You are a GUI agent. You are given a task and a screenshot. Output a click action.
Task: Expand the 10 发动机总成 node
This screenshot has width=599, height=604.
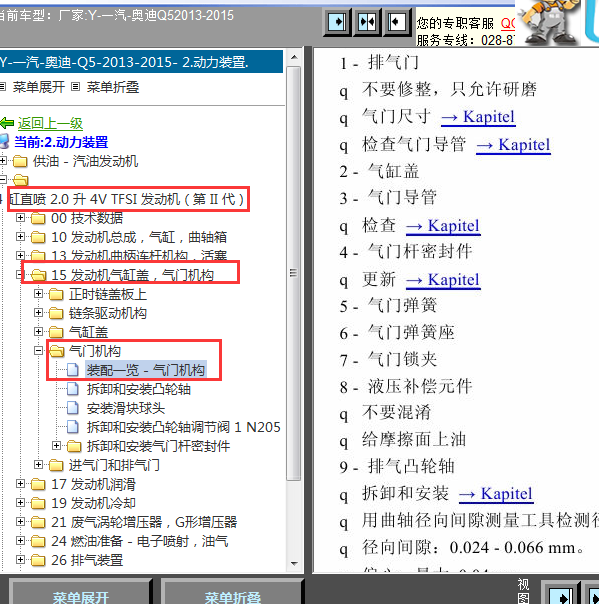20,237
